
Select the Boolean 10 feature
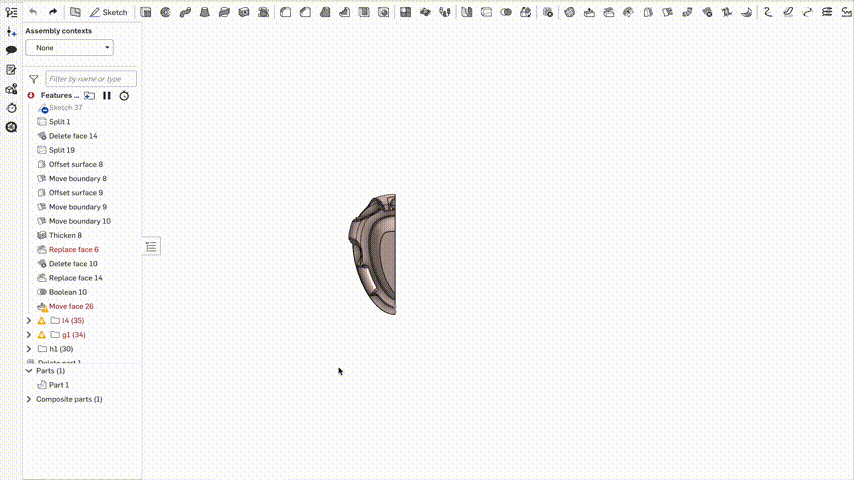pyautogui.click(x=68, y=292)
